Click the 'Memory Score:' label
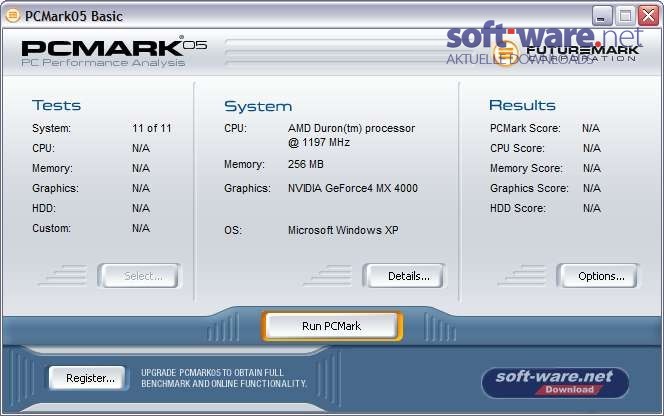Image resolution: width=664 pixels, height=416 pixels. (526, 168)
